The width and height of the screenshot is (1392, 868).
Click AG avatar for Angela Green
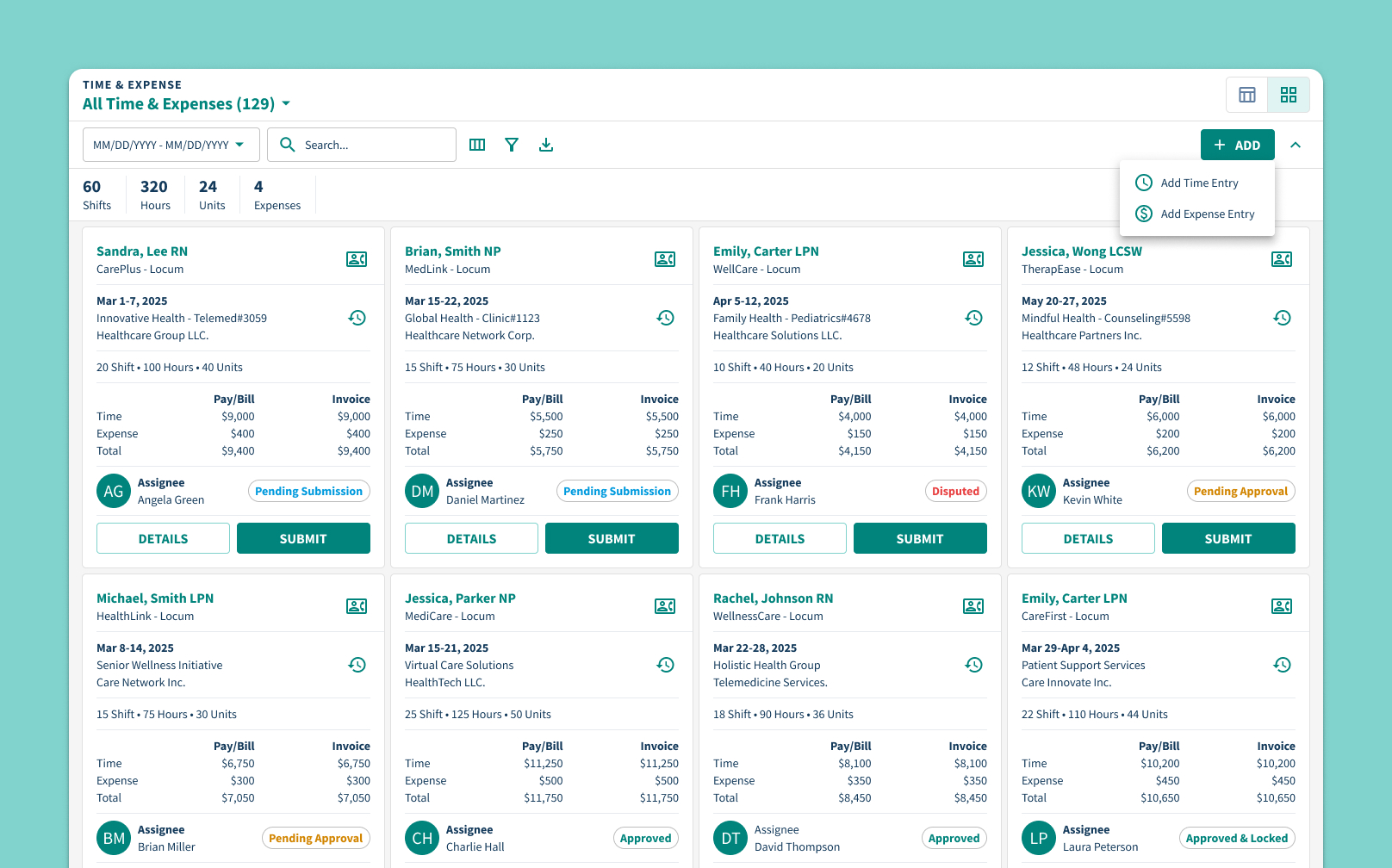pyautogui.click(x=114, y=491)
